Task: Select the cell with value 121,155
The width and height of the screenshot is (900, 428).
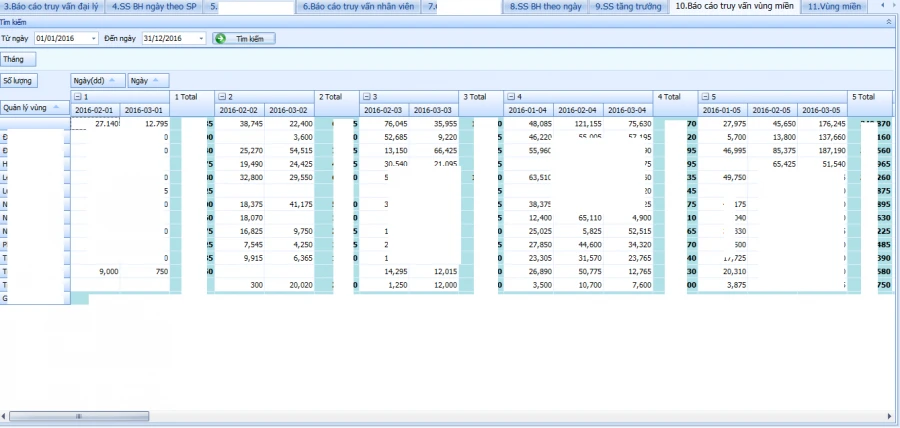Action: (578, 123)
